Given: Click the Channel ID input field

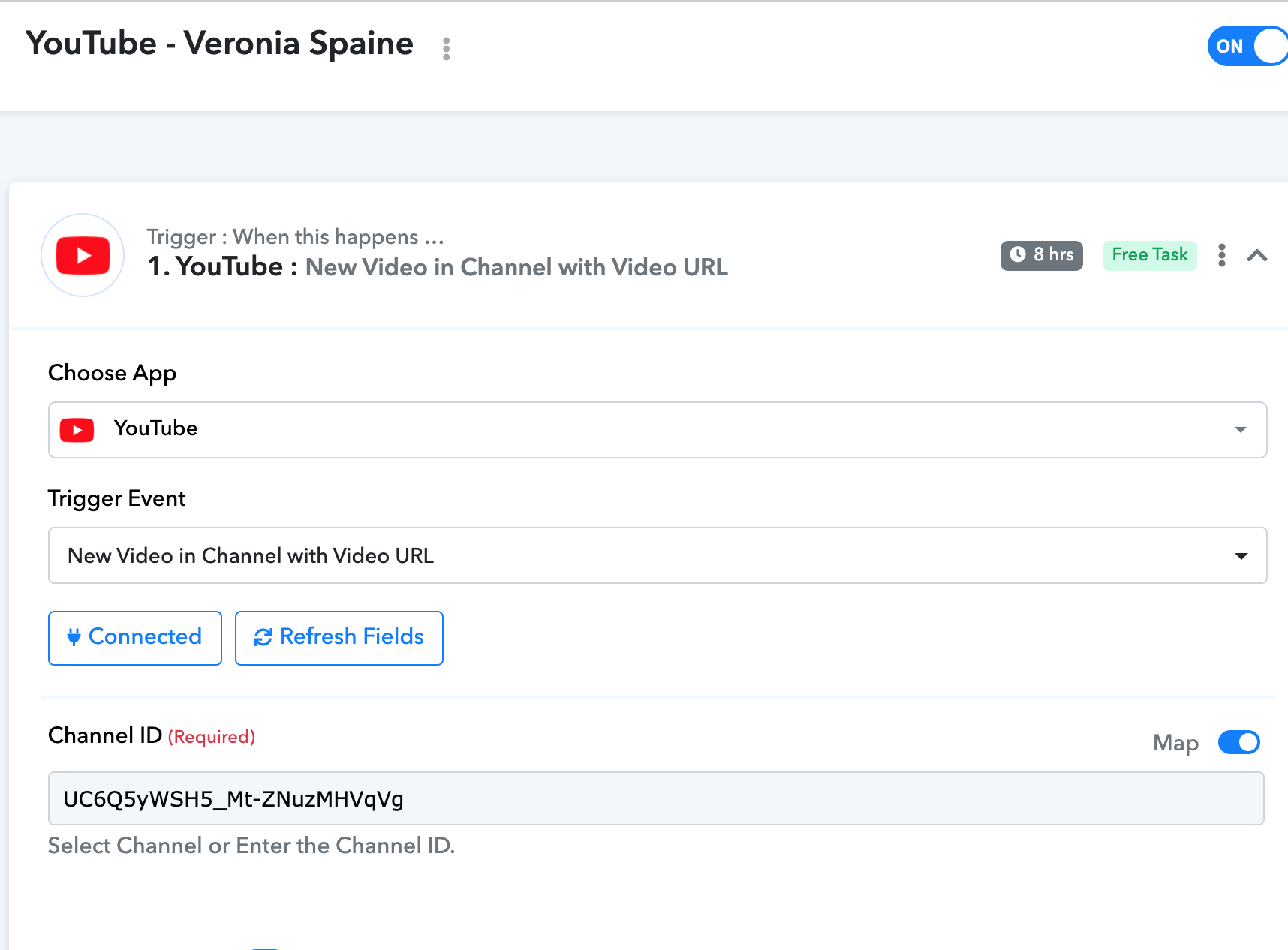Looking at the screenshot, I should pyautogui.click(x=656, y=798).
